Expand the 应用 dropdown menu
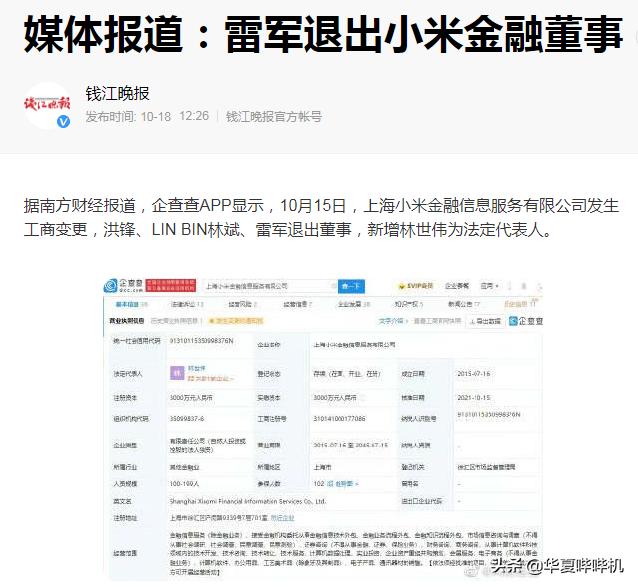638x588 pixels. [489, 286]
